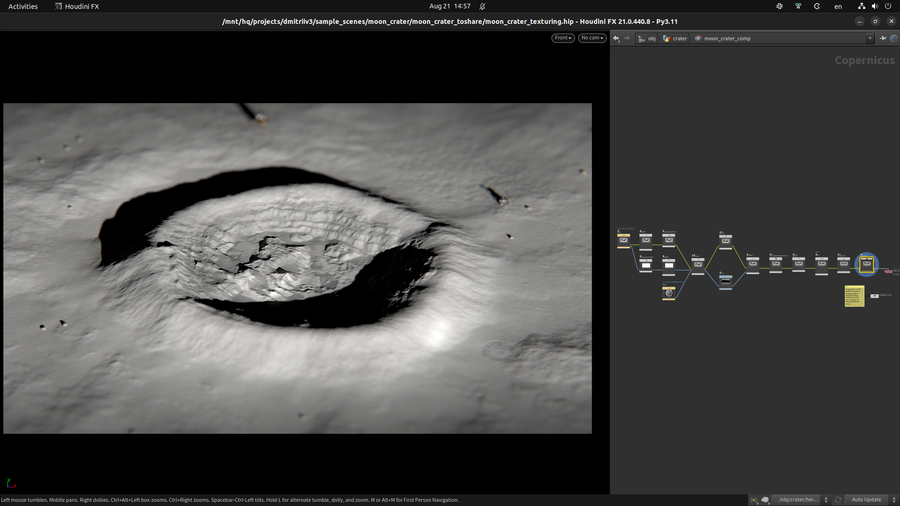The image size is (900, 506).
Task: Open the No cam camera dropdown
Action: [x=592, y=38]
